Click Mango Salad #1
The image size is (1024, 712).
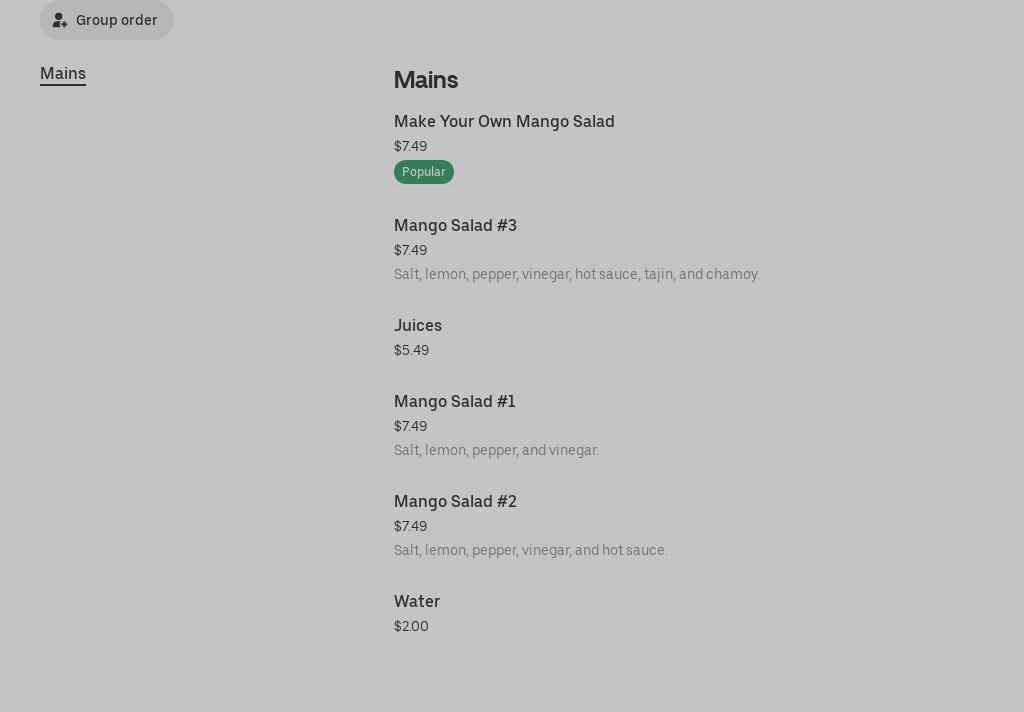454,401
